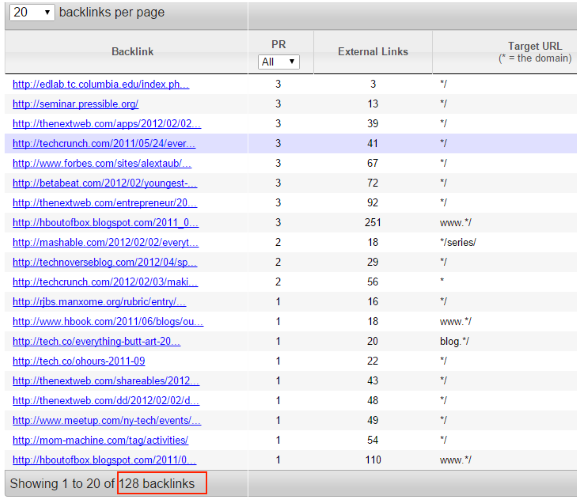The width and height of the screenshot is (577, 500).
Task: Open the technoverseblog.com link
Action: click(105, 262)
